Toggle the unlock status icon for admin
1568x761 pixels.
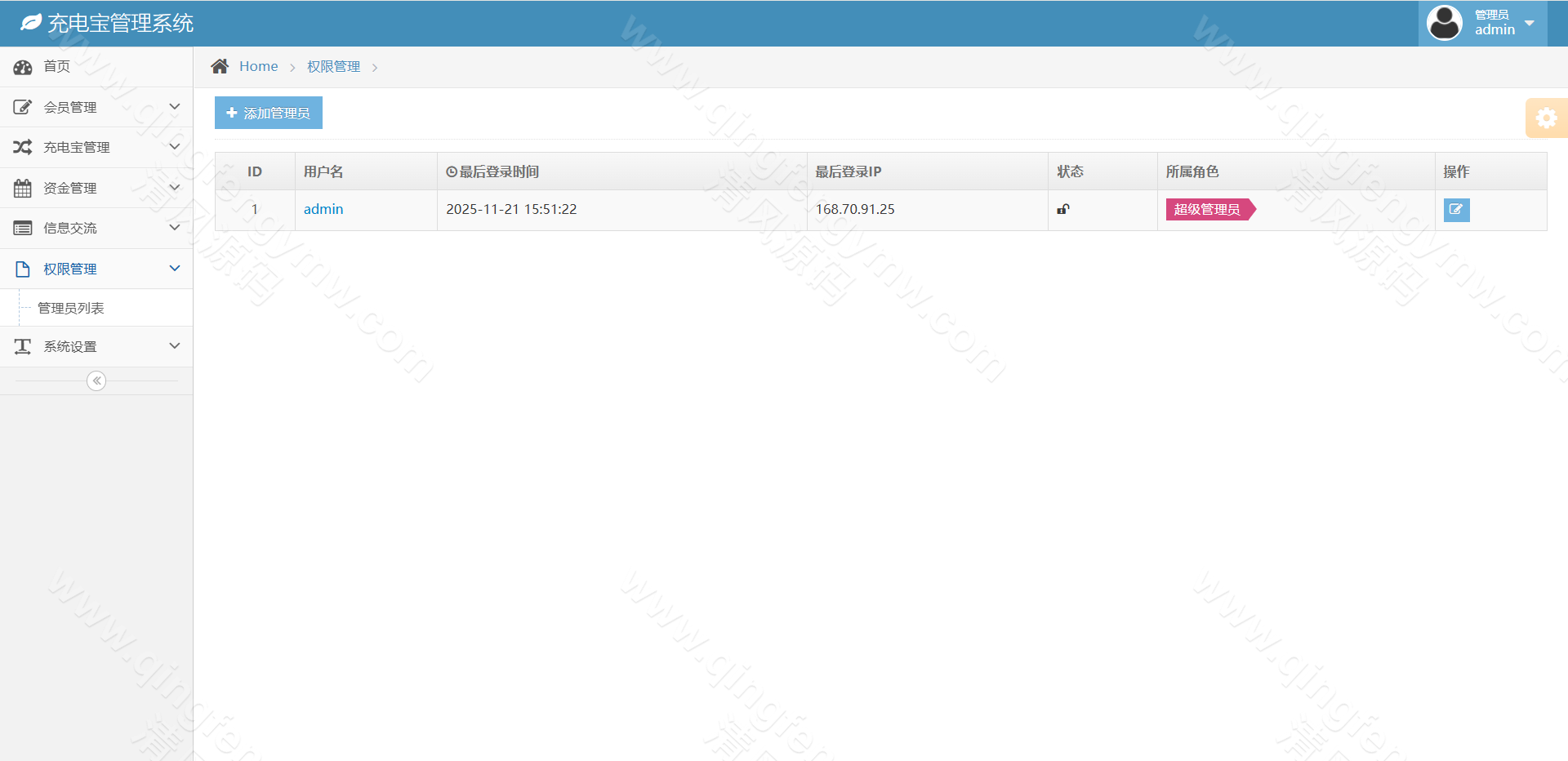click(x=1062, y=209)
